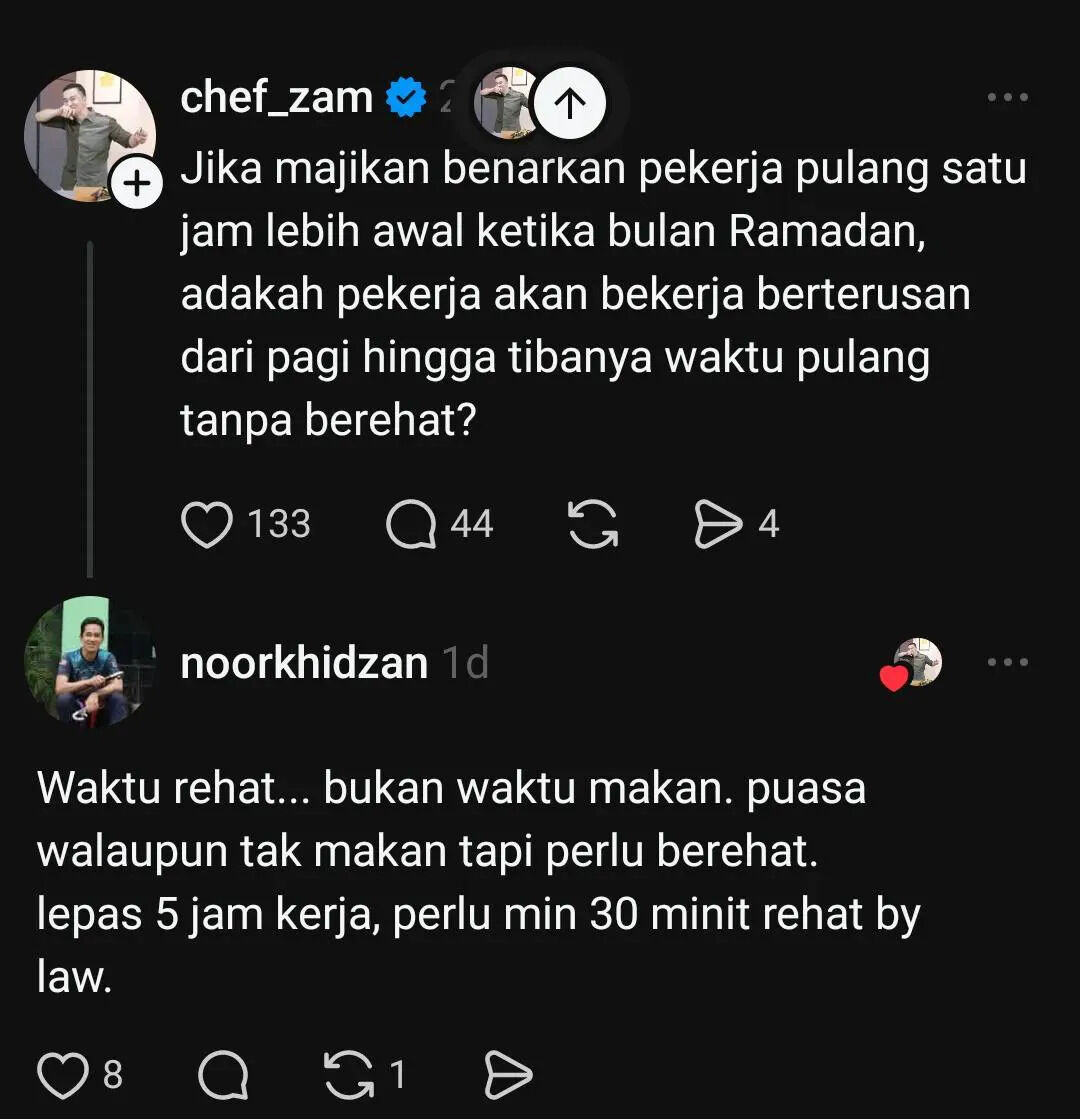Screen dimensions: 1080x1119
Task: Open noorkhidzan's reply text about rehat
Action: pos(478,883)
